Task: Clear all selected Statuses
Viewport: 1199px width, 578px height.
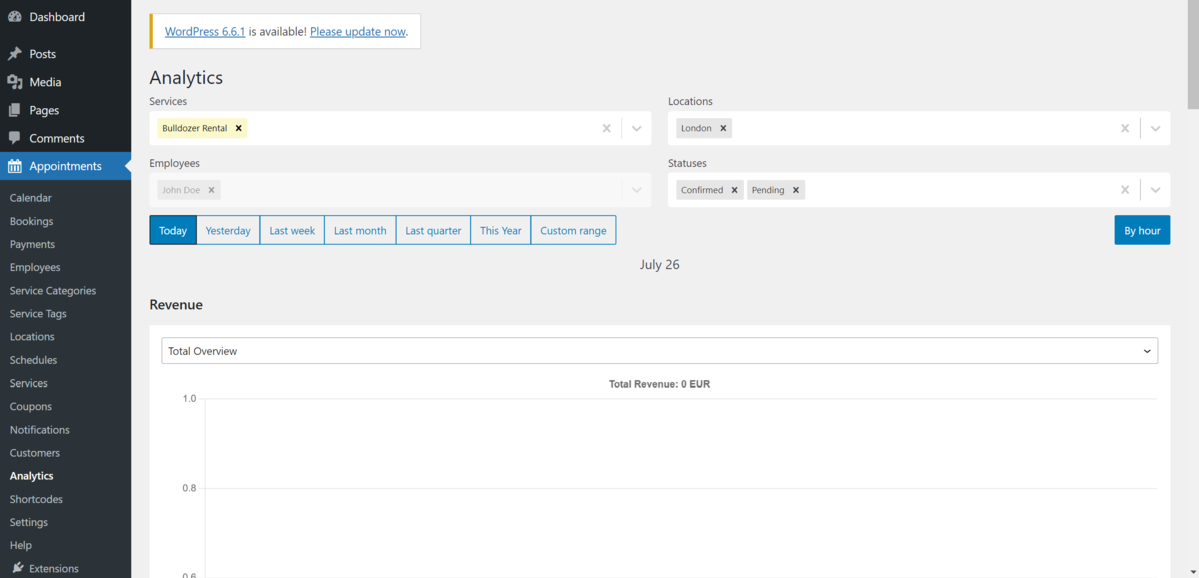Action: pyautogui.click(x=1125, y=190)
